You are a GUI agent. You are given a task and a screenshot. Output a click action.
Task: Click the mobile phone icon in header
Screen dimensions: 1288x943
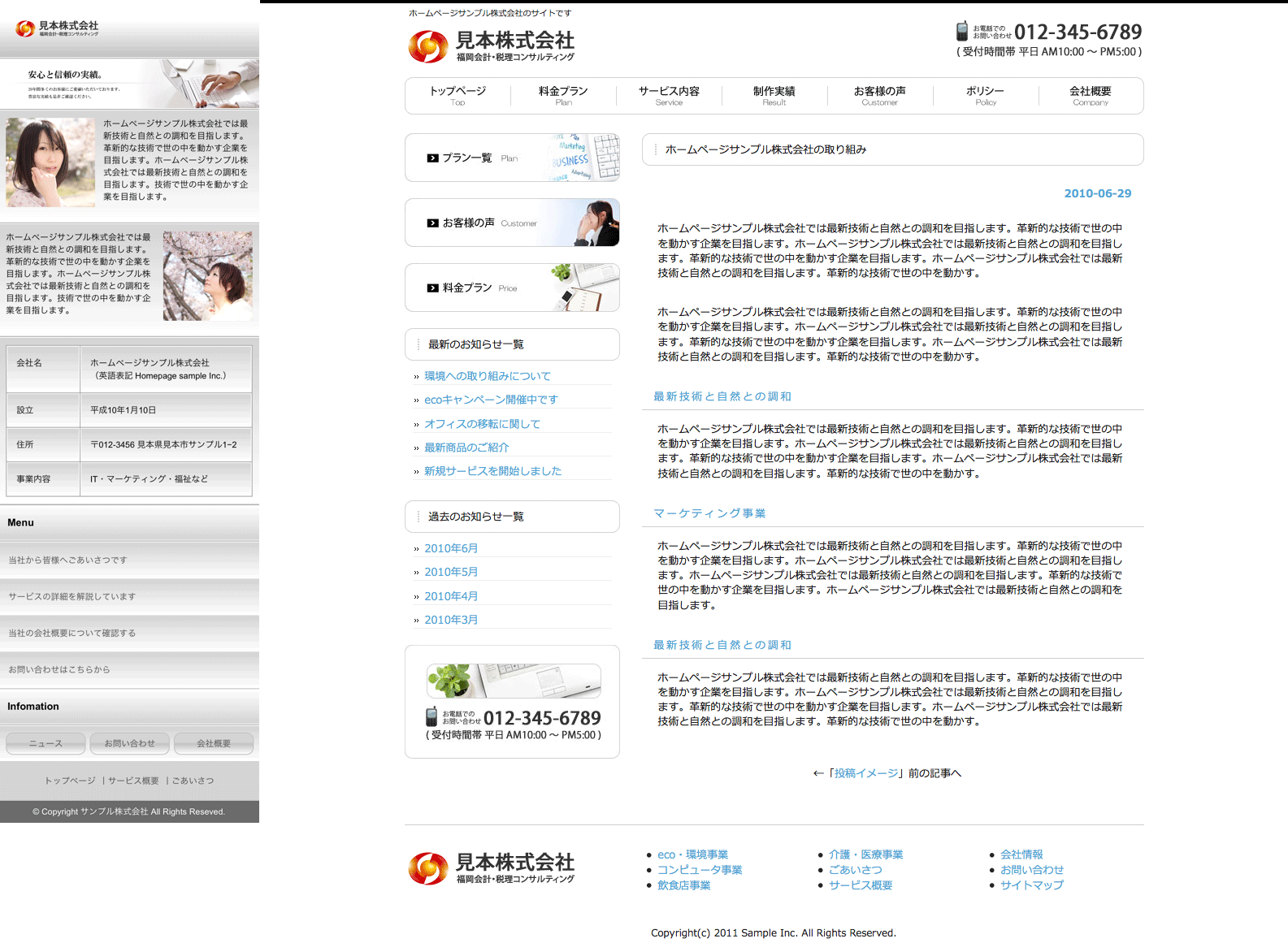click(962, 31)
